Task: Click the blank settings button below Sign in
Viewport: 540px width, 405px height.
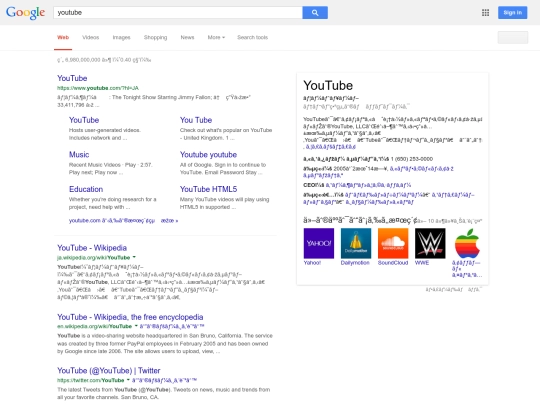Action: [x=512, y=37]
